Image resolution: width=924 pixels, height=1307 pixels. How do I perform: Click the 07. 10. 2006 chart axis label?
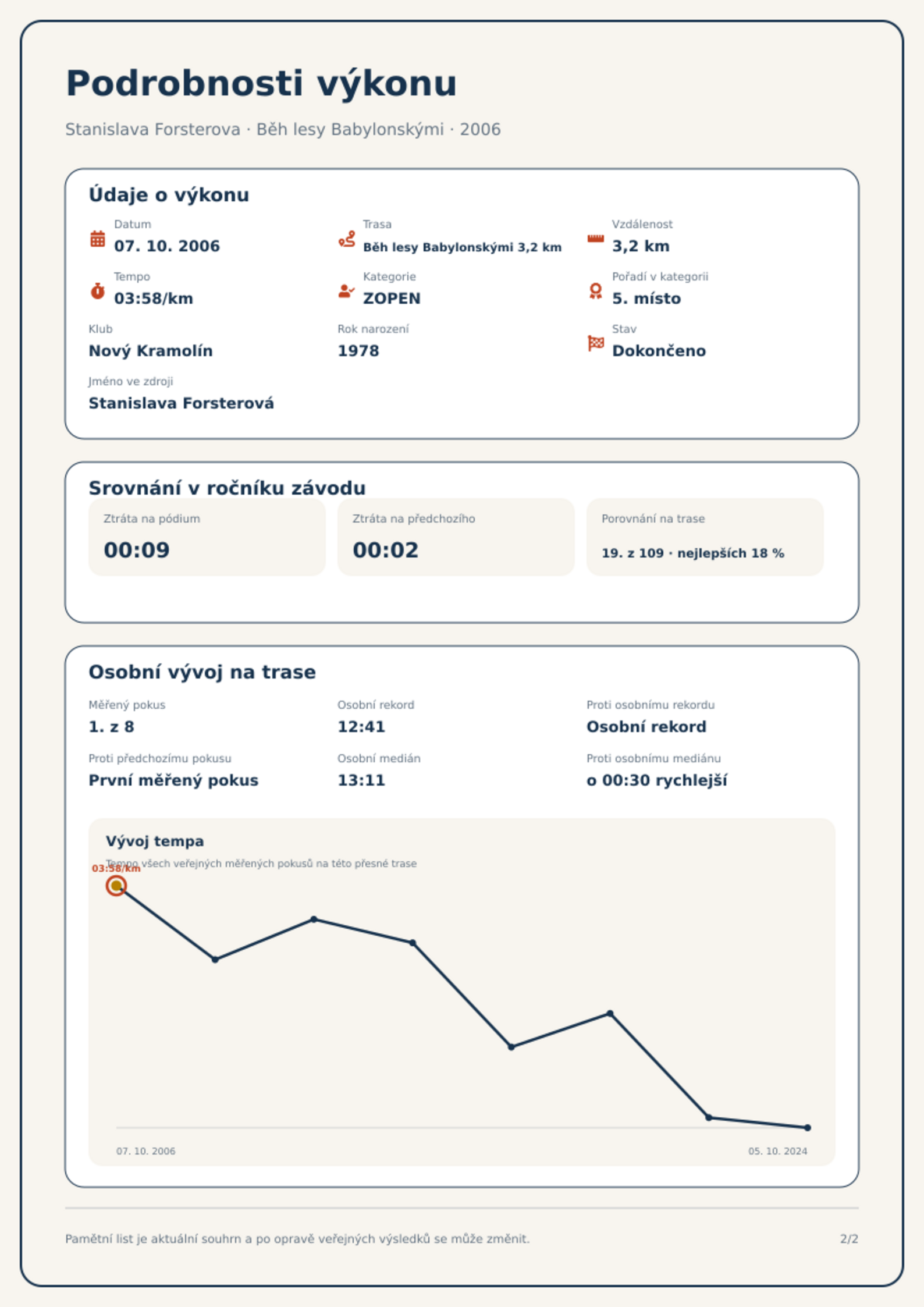click(145, 1151)
